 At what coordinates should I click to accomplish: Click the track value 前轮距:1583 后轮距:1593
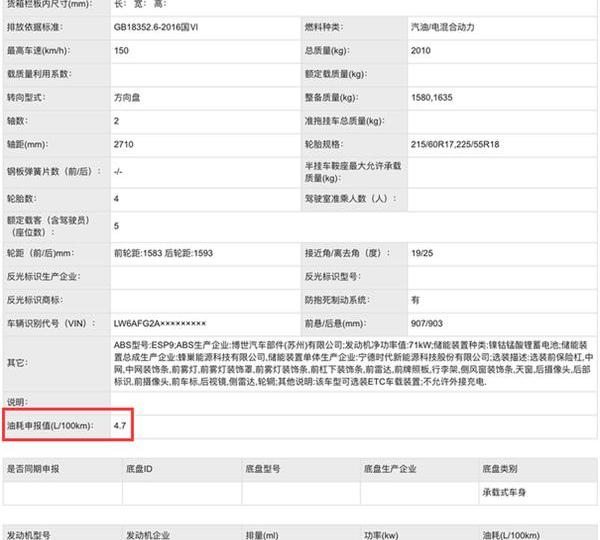pyautogui.click(x=163, y=253)
